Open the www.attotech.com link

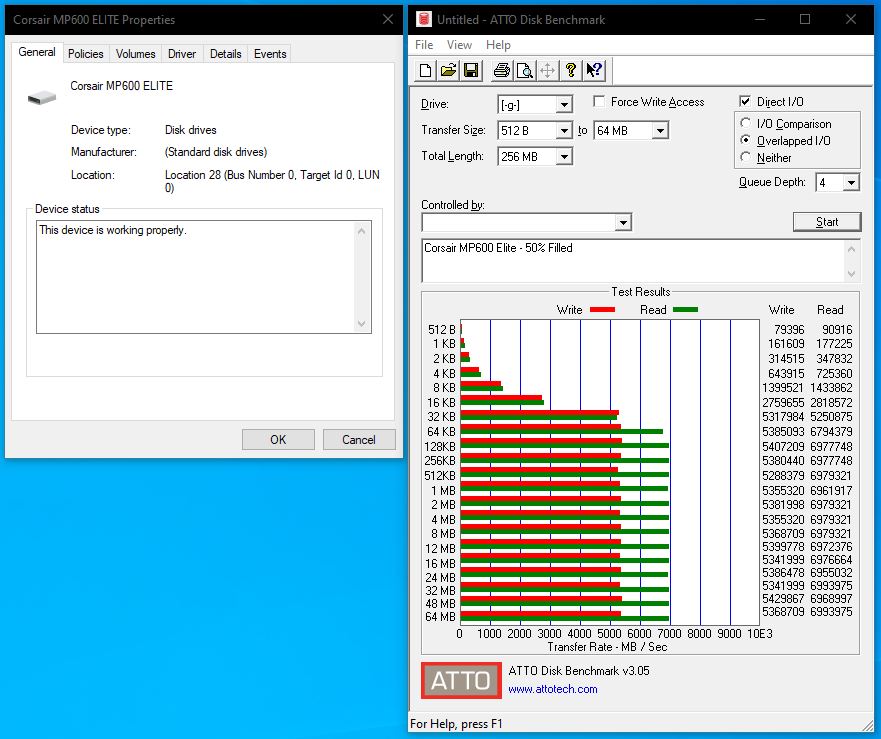pyautogui.click(x=552, y=689)
